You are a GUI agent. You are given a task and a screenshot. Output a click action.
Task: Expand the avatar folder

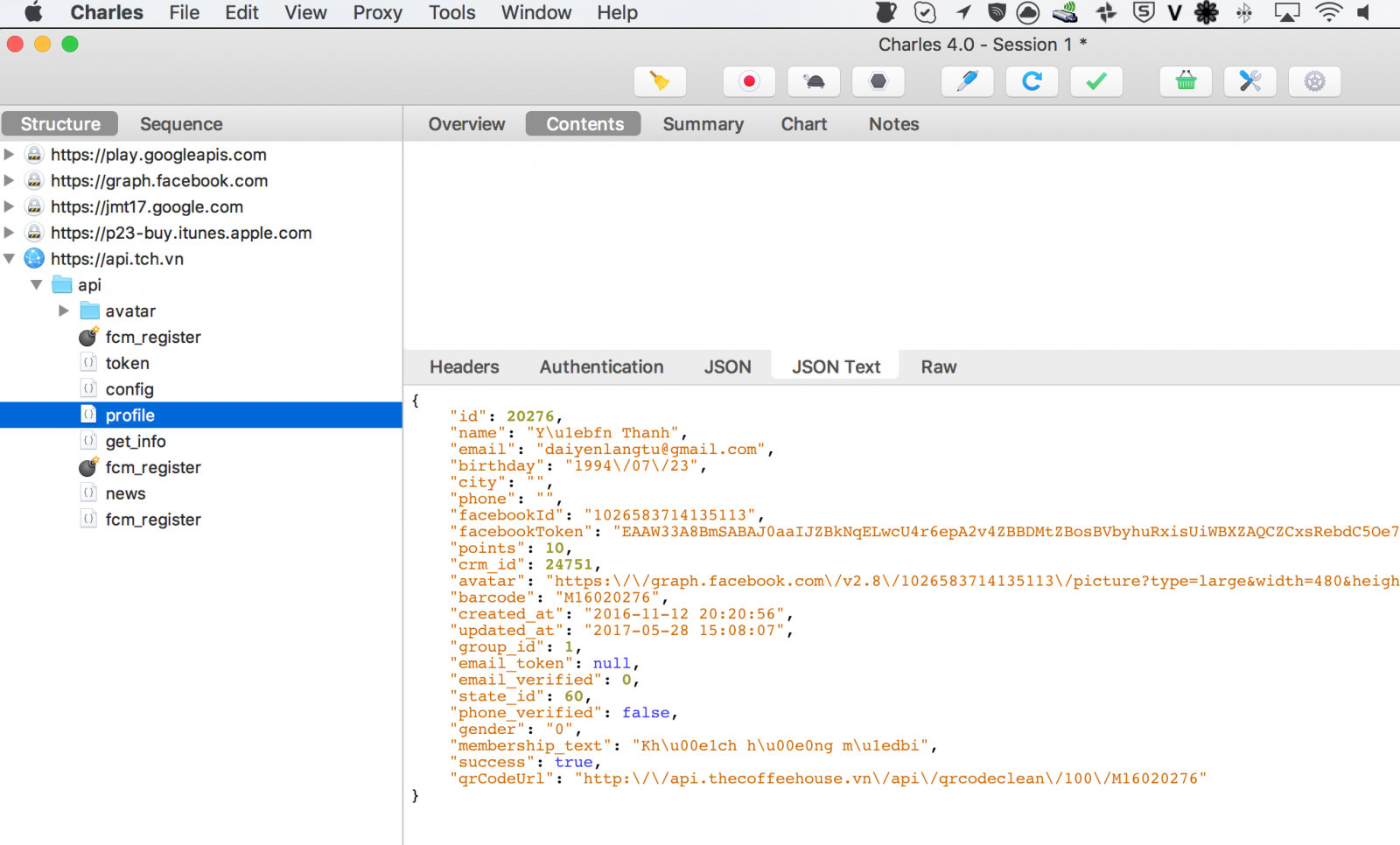64,311
